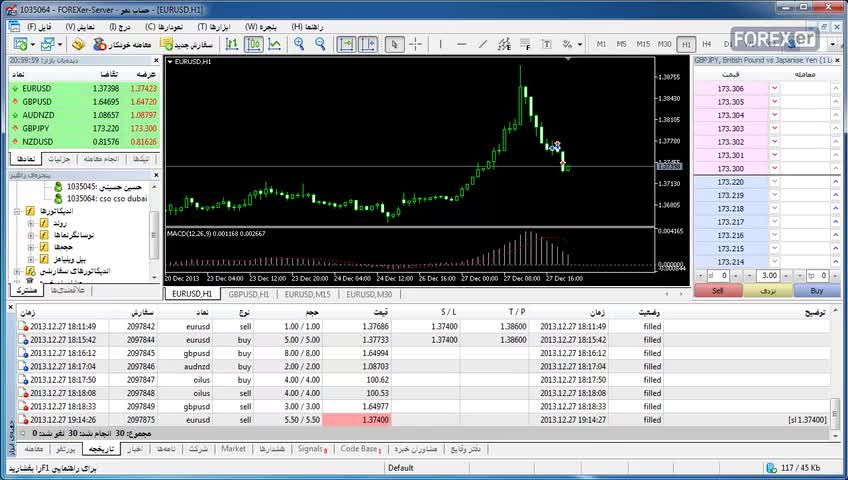Screen dimensions: 848x480
Task: Switch chart to H1 timeframe
Action: (x=686, y=44)
